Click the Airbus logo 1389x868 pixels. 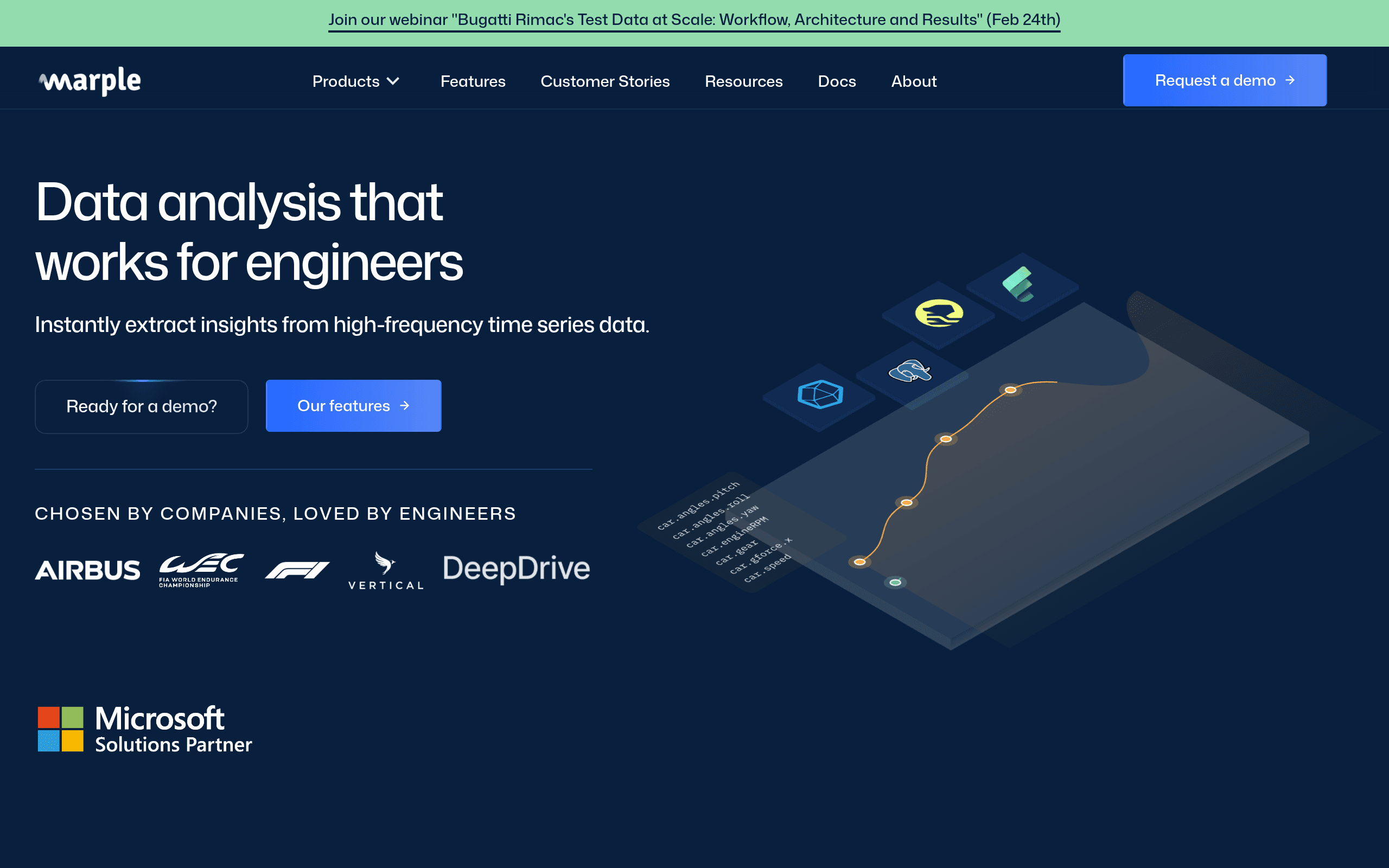(x=87, y=570)
